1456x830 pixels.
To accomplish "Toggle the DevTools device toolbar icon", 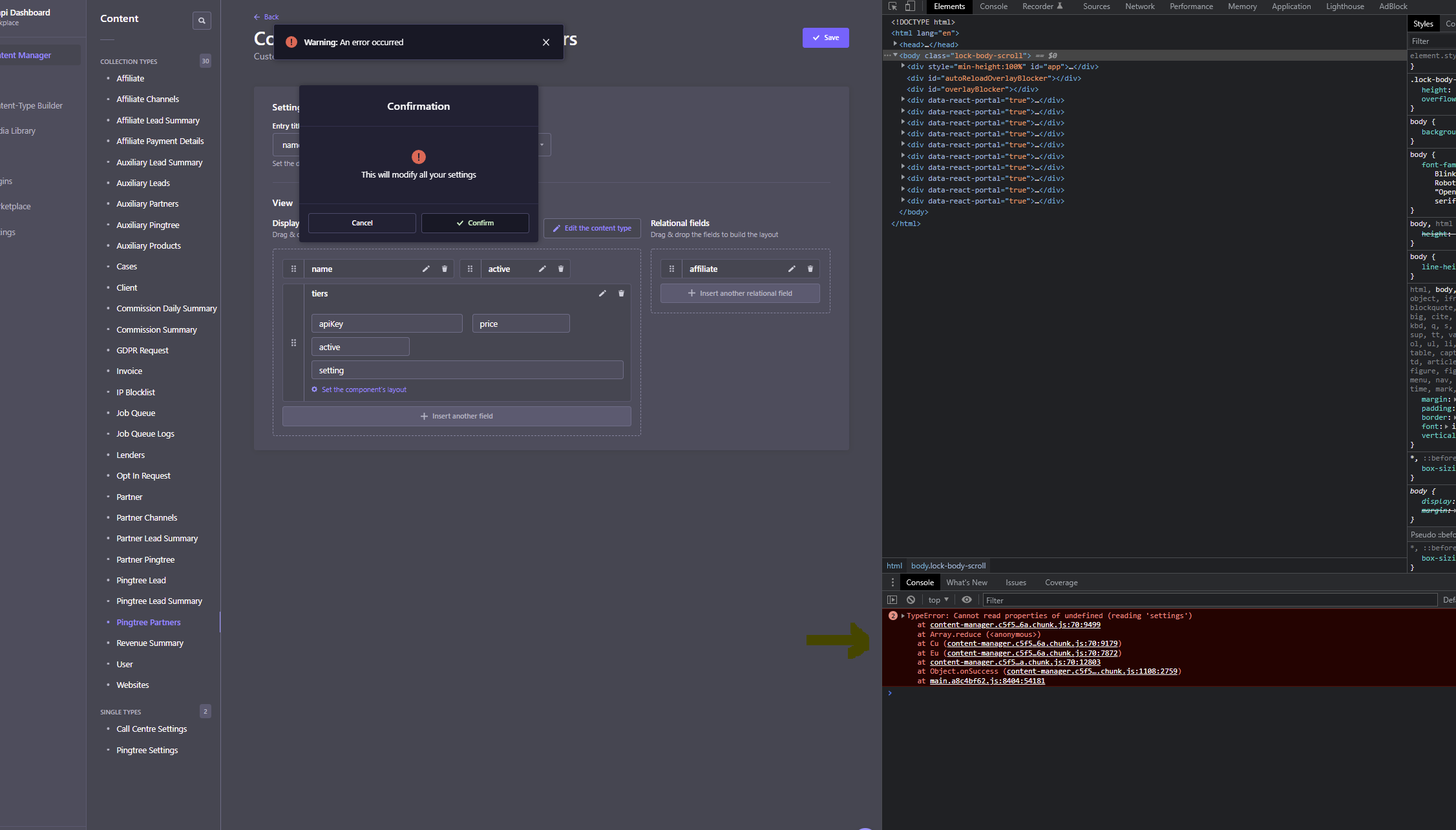I will tap(910, 6).
